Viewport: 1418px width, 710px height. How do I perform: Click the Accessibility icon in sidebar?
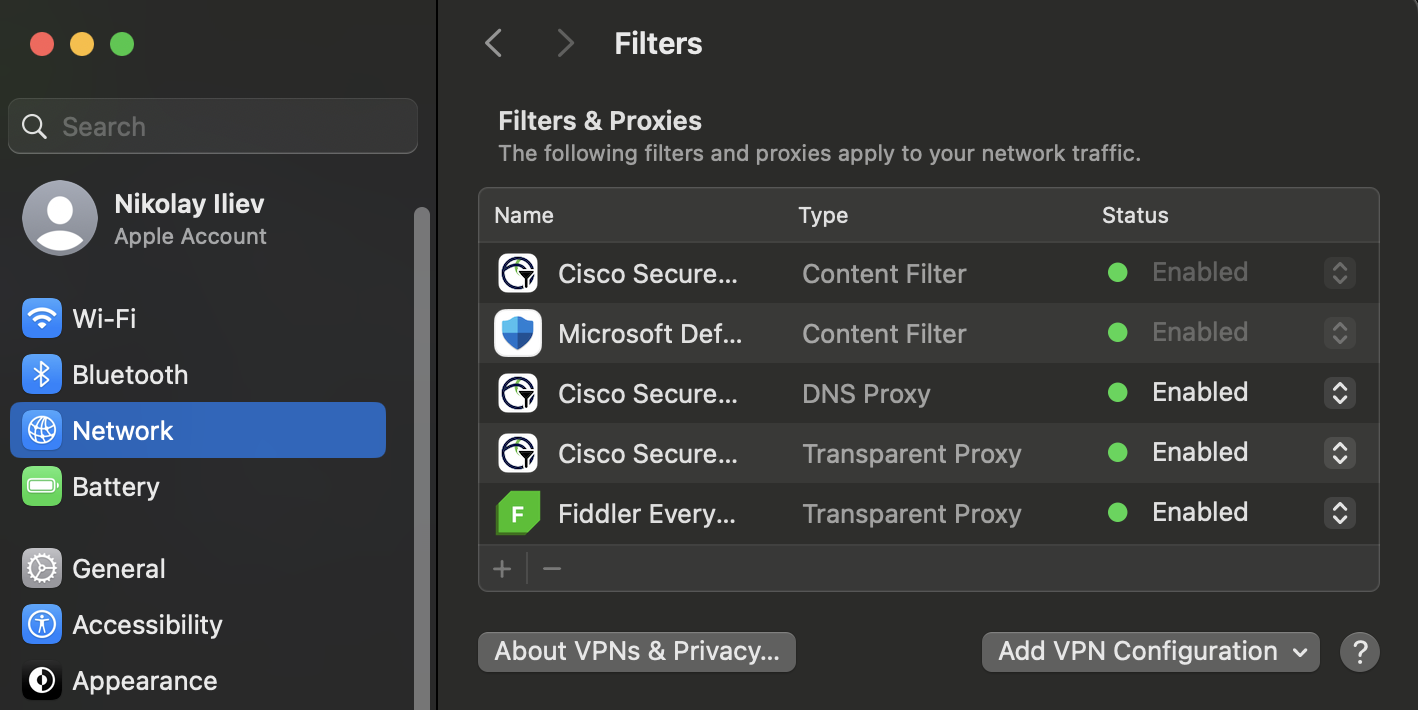point(42,625)
